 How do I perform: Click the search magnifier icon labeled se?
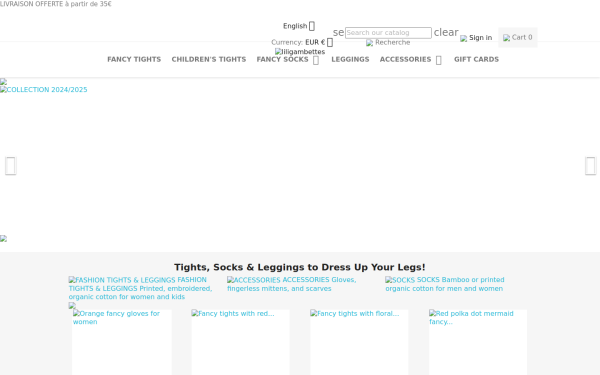338,33
